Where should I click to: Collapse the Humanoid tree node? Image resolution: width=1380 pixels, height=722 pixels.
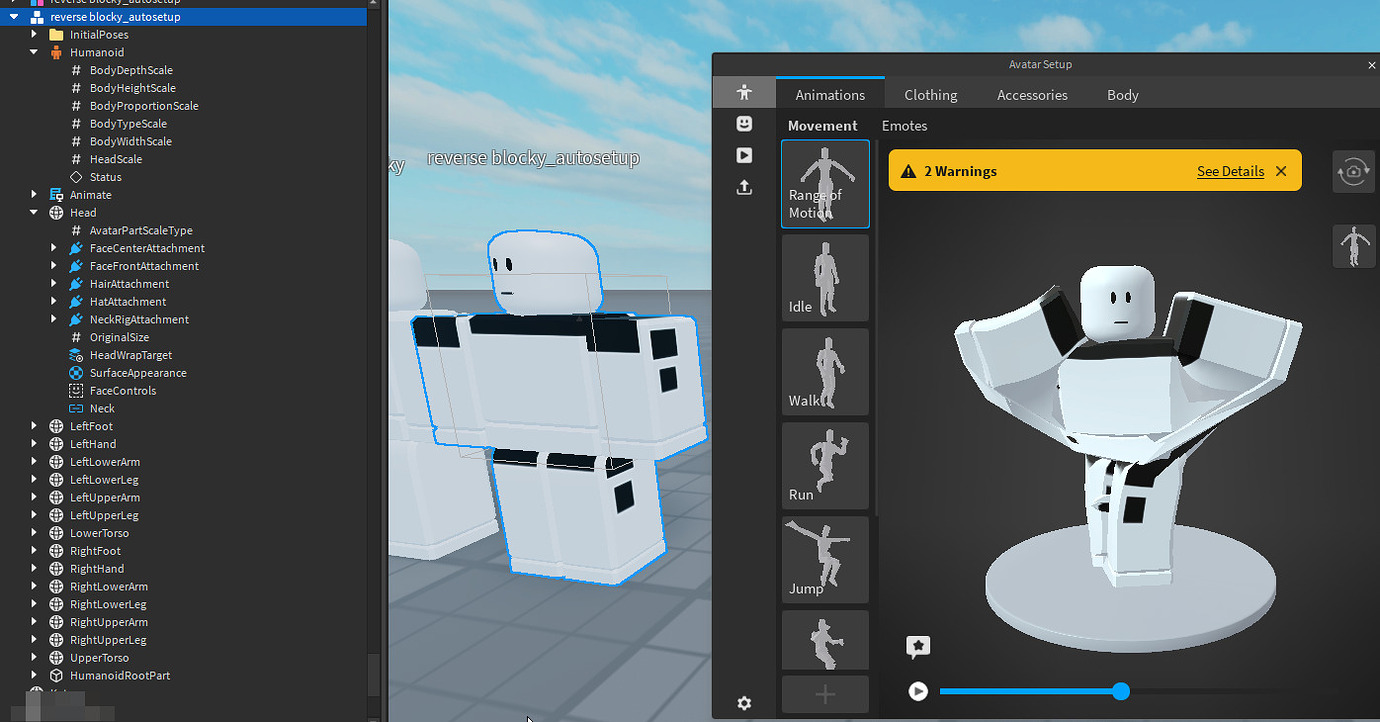coord(34,52)
